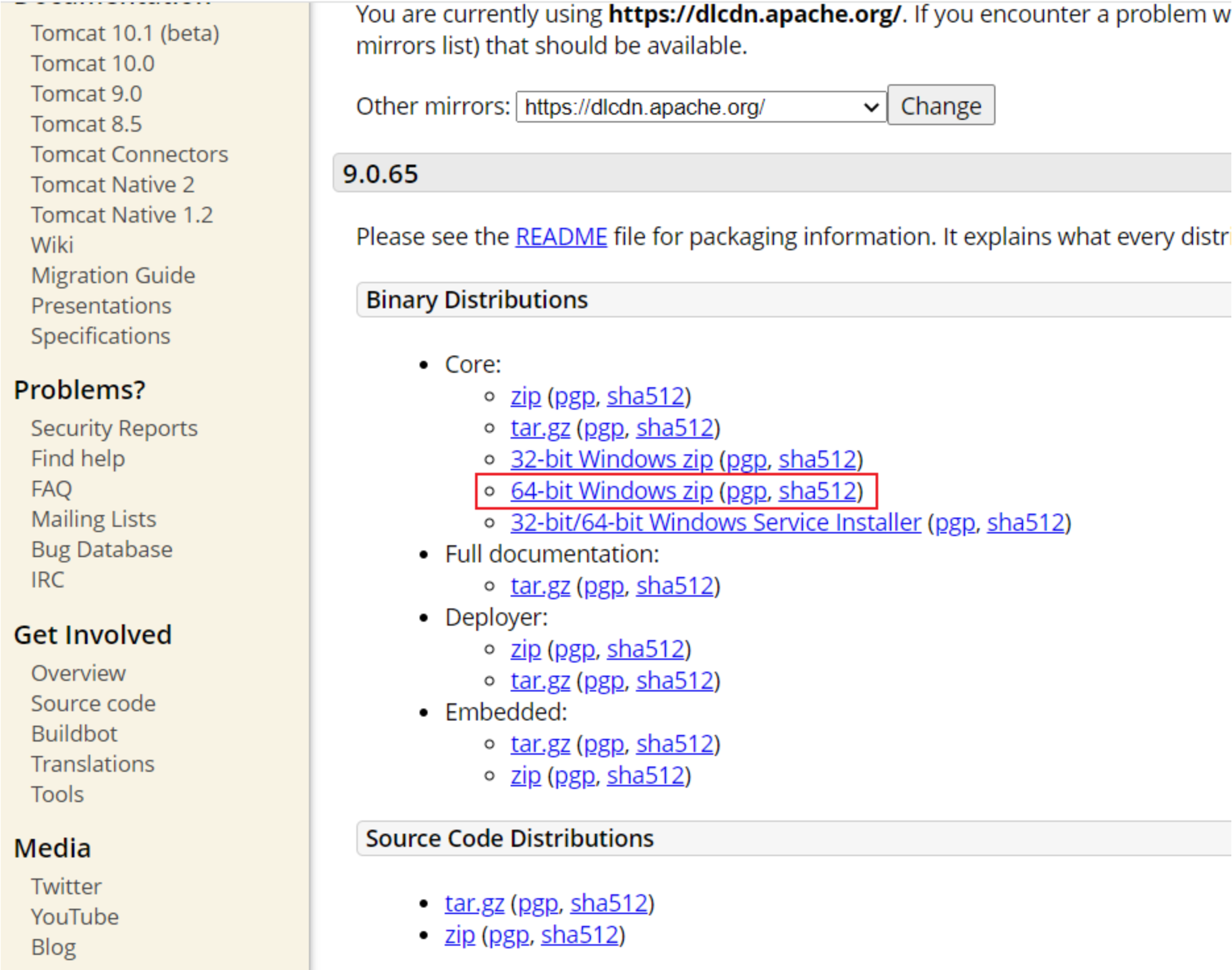Visit the Wiki link in sidebar
The width and height of the screenshot is (1232, 970).
point(52,245)
